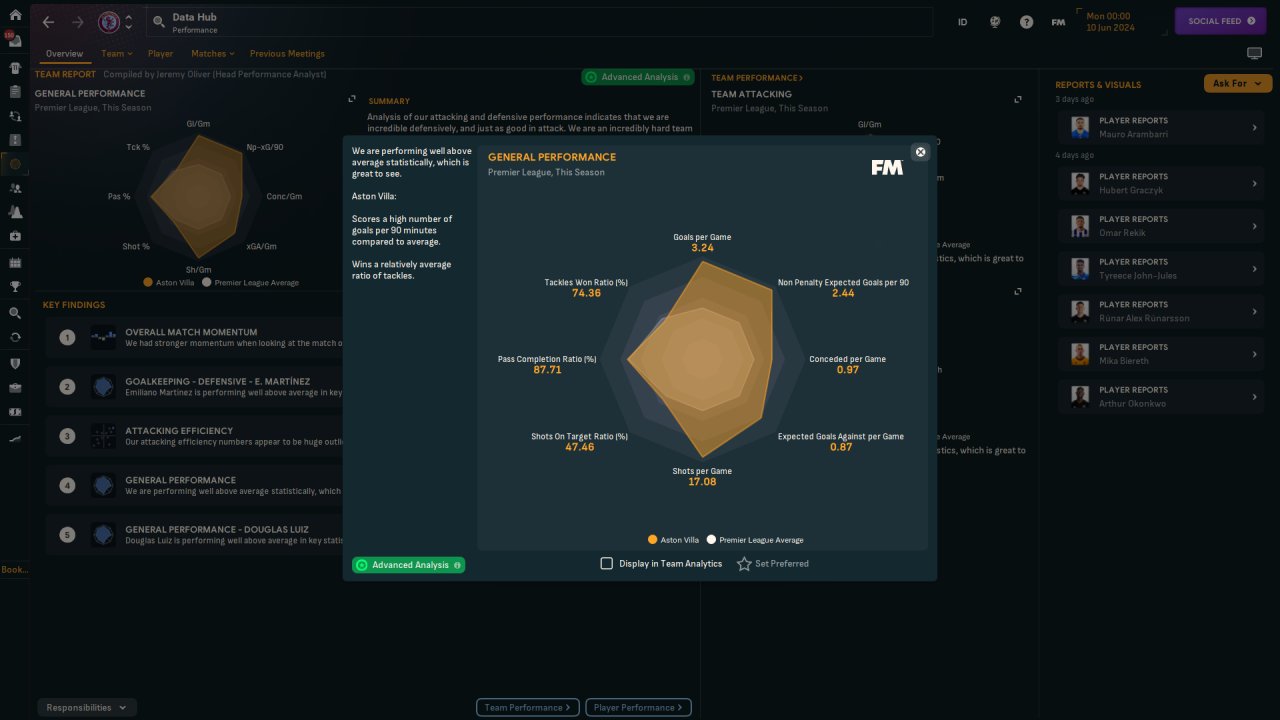Close the General Performance popup
This screenshot has height=720, width=1280.
click(x=921, y=152)
